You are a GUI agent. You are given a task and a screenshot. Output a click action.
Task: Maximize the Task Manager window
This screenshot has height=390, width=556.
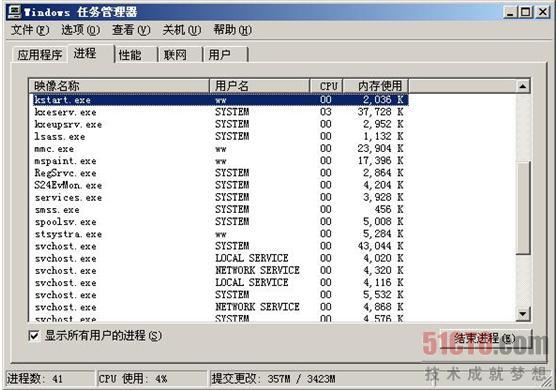pos(525,12)
